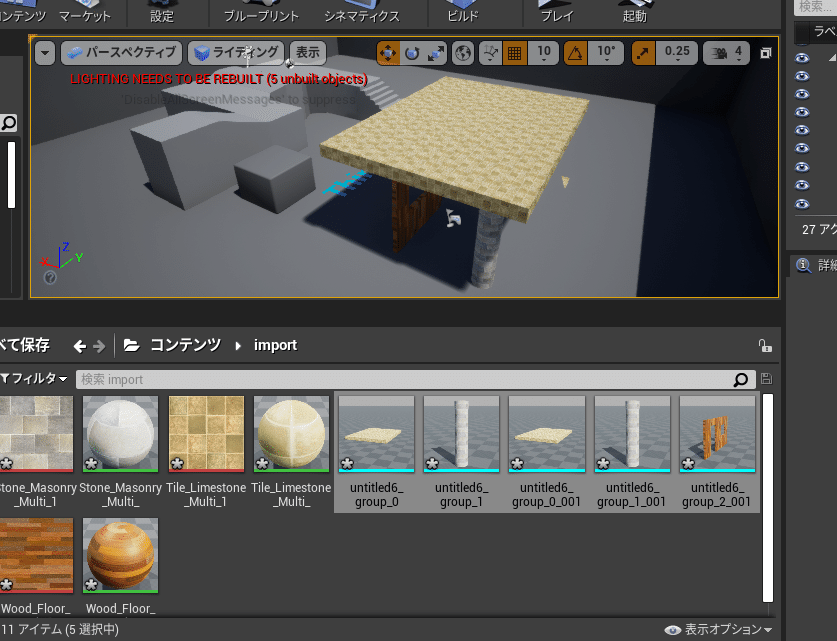
Task: Open the フィルタ dropdown
Action: click(34, 379)
